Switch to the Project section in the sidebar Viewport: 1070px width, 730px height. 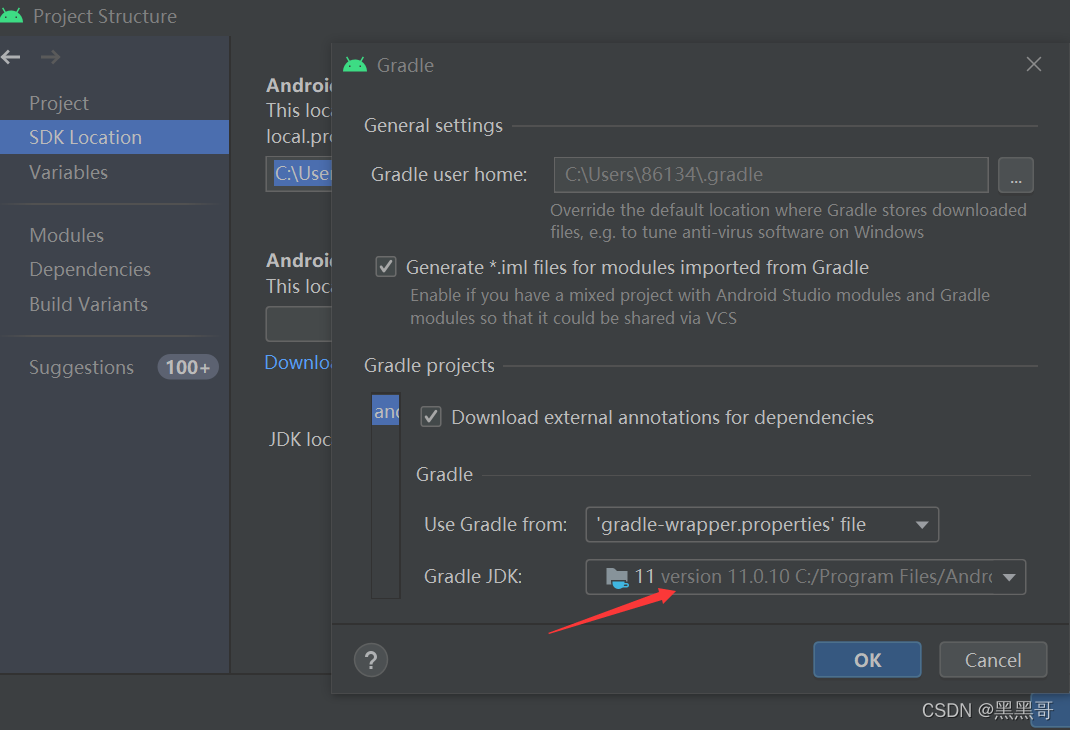59,102
